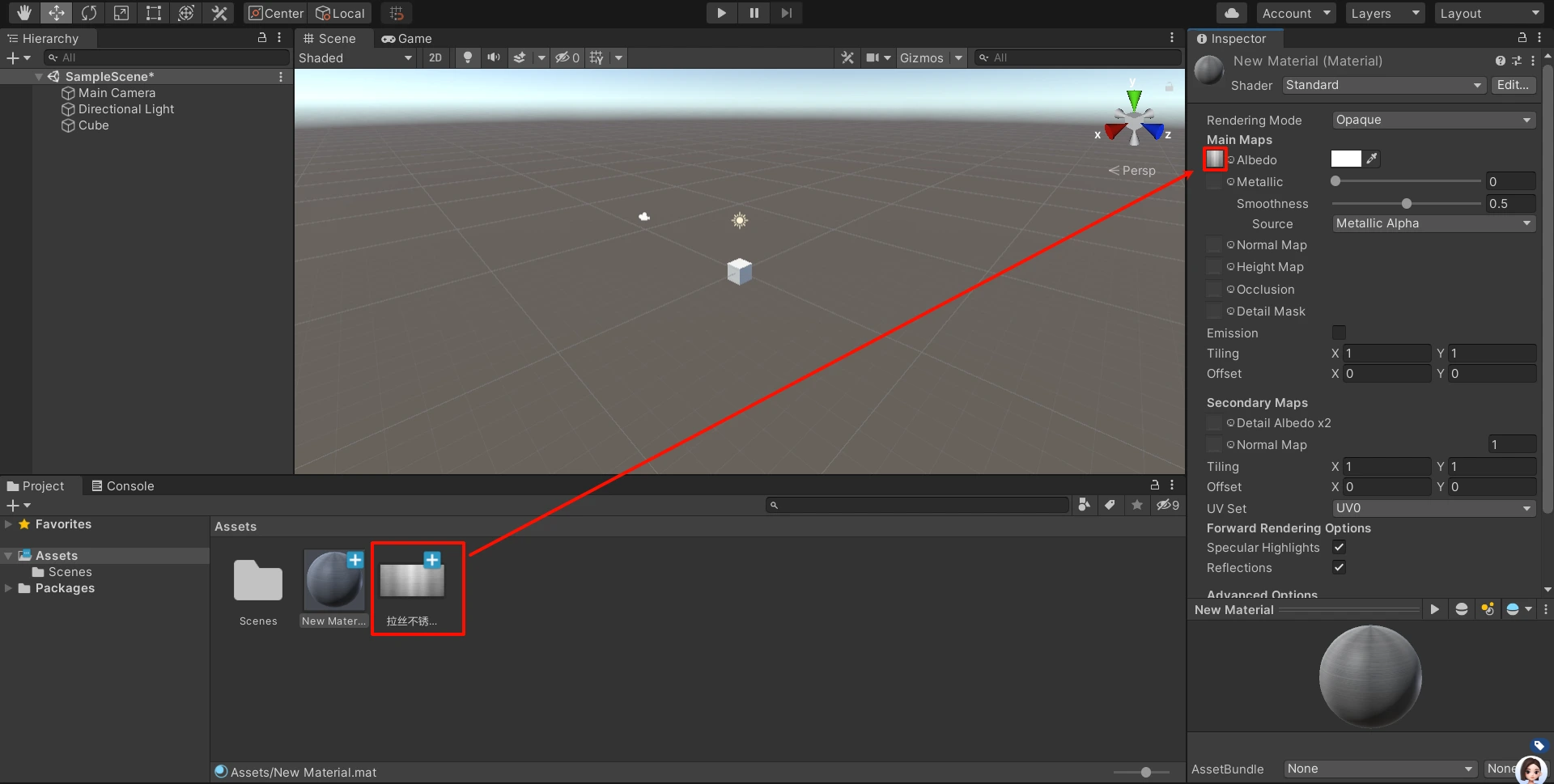Select the Scale tool
The image size is (1554, 784).
coord(121,13)
